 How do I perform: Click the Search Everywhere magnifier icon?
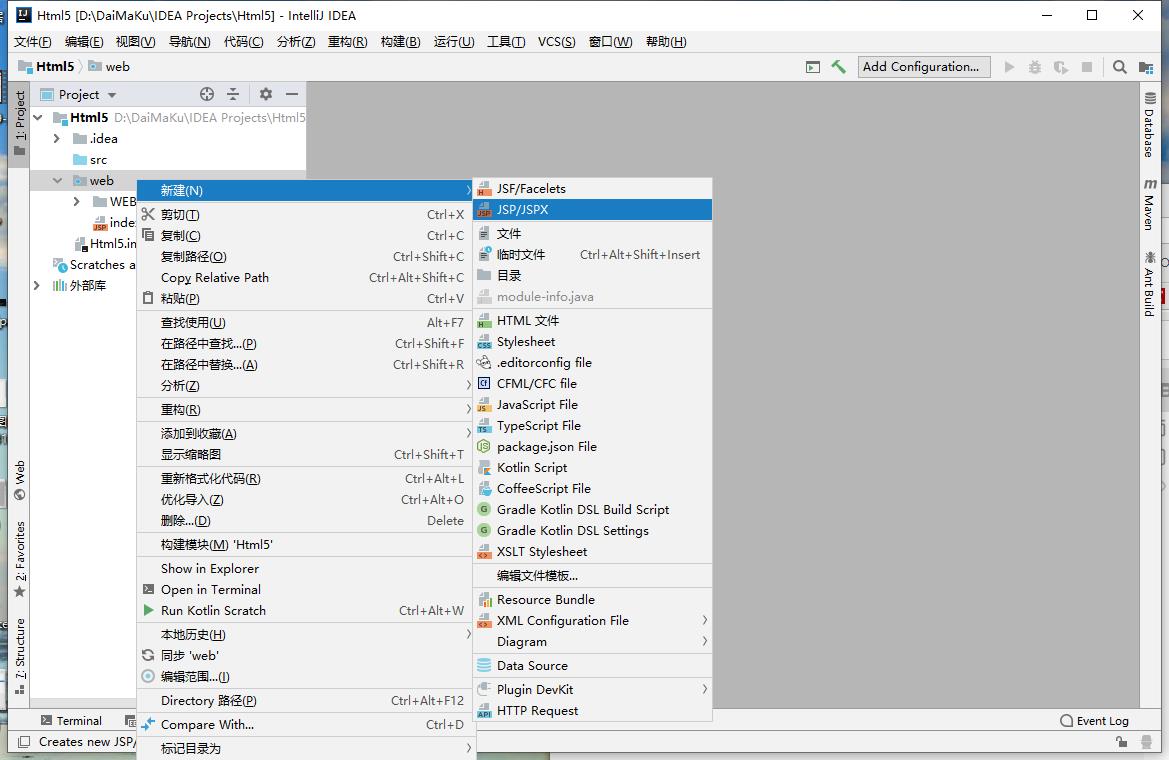click(1119, 67)
